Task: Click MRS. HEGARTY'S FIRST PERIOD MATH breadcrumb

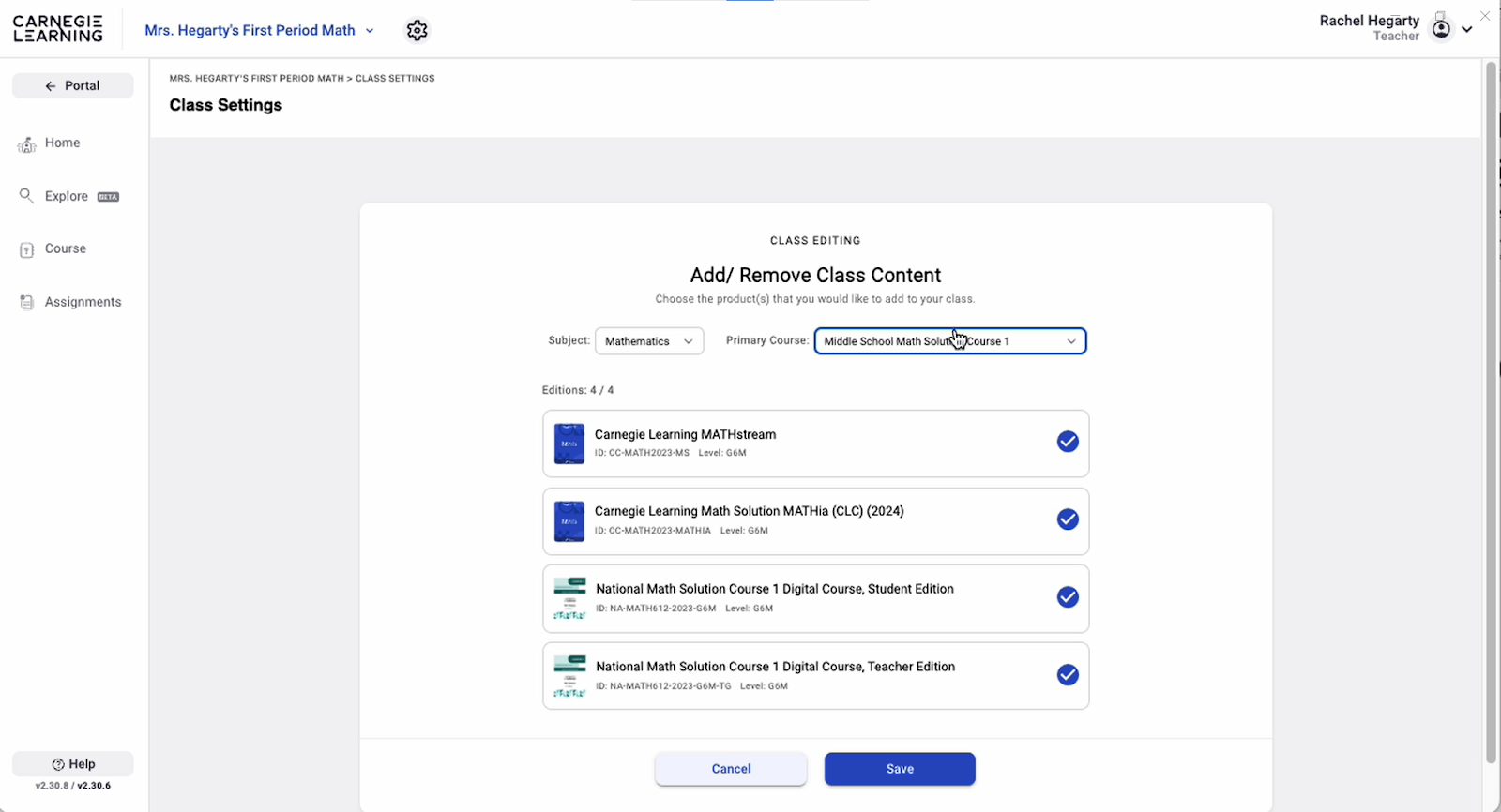Action: pos(257,79)
